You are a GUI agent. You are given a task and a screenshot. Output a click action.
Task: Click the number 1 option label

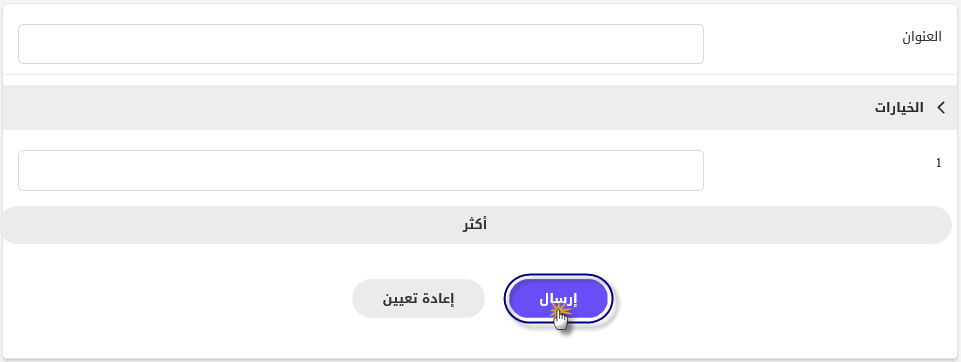[938, 163]
